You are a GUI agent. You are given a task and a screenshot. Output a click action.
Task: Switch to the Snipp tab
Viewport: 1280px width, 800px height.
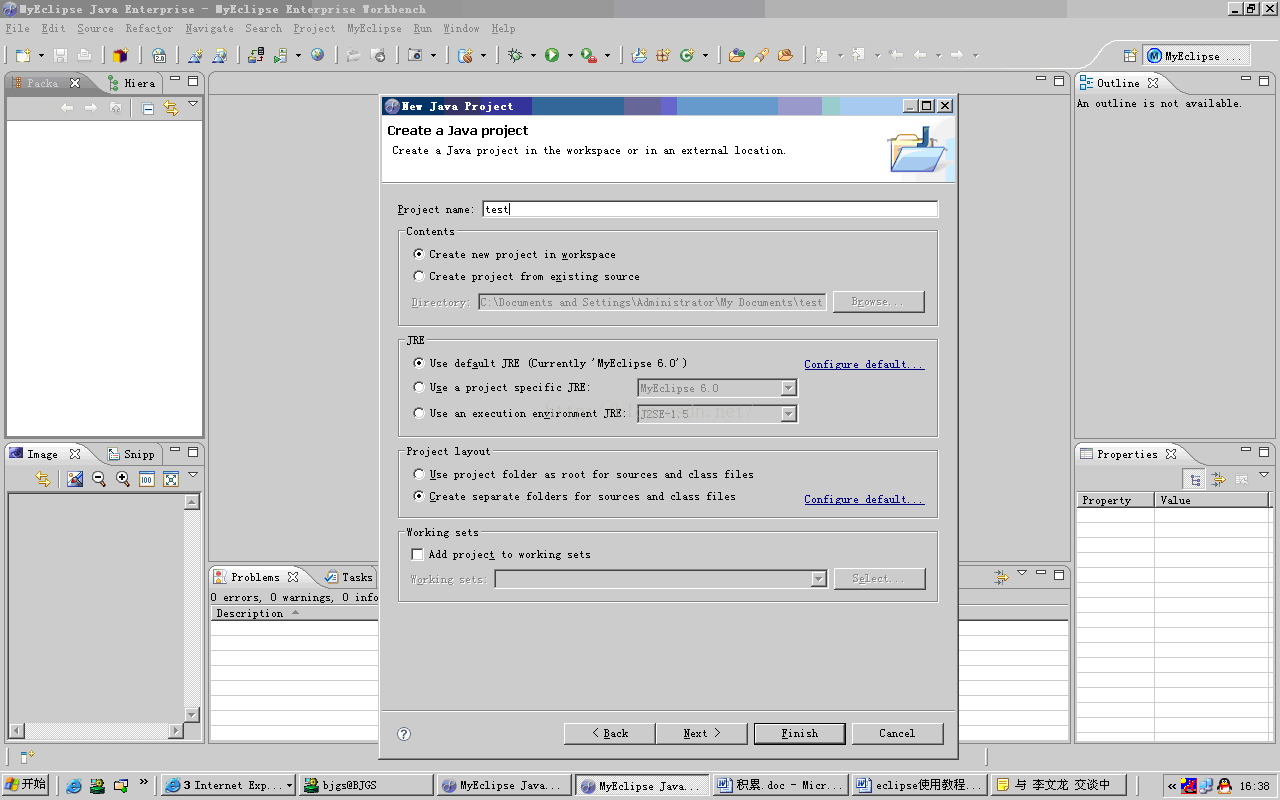(131, 454)
